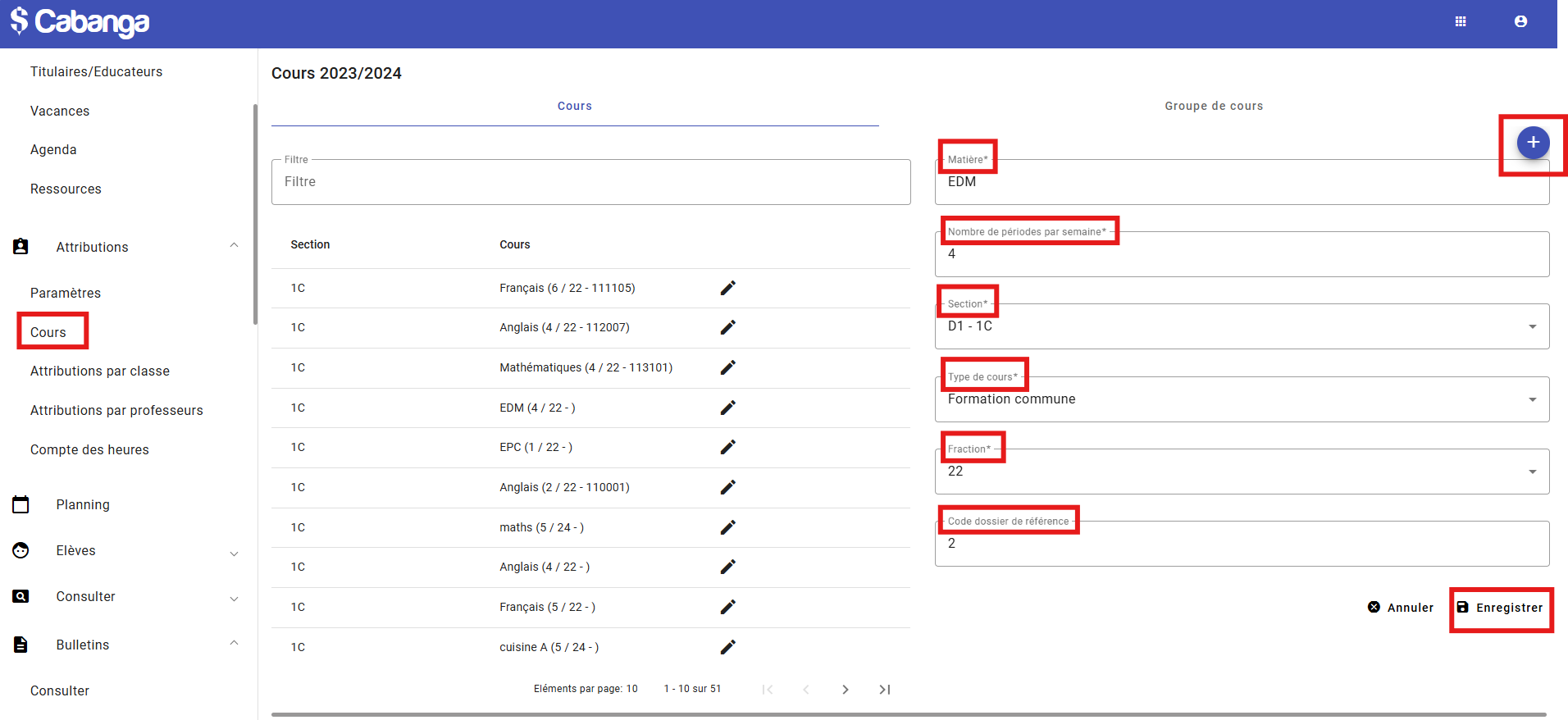Switch to the Groupe de cours tab

(1213, 107)
